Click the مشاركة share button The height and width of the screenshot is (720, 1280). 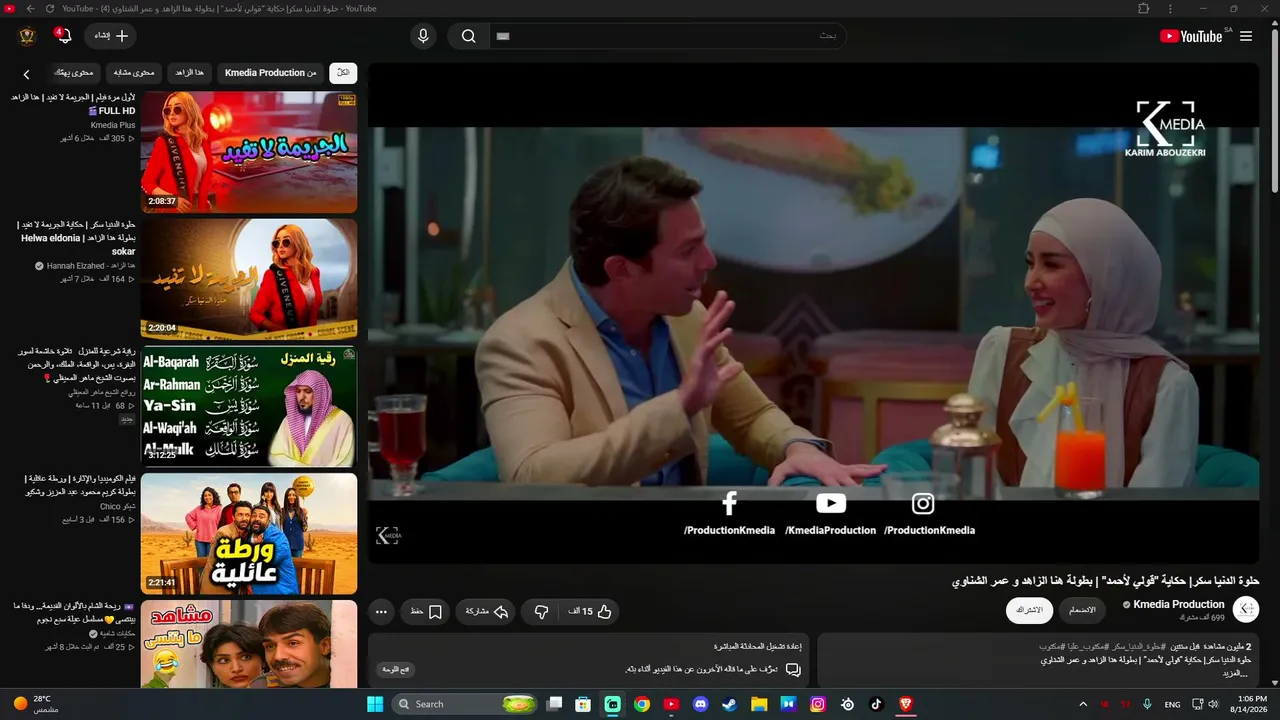point(487,612)
